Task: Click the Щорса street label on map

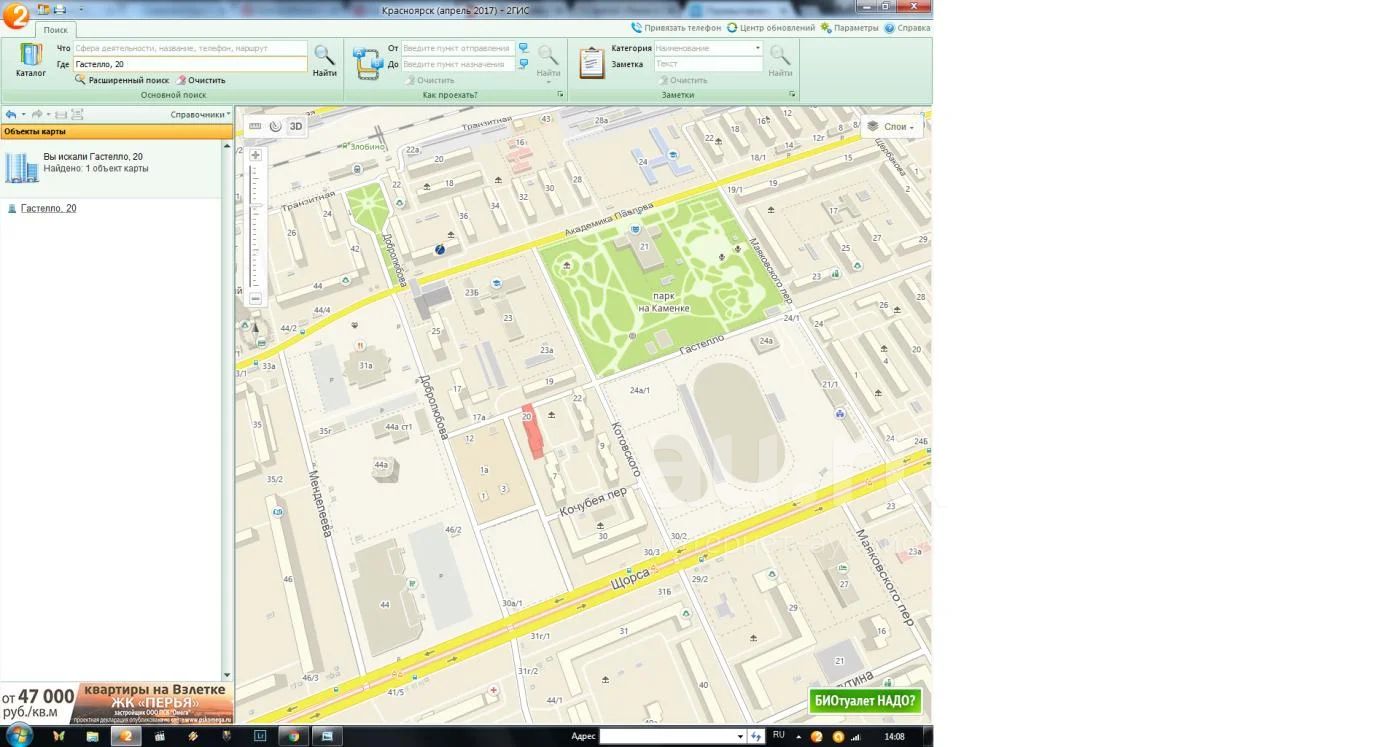Action: click(630, 579)
